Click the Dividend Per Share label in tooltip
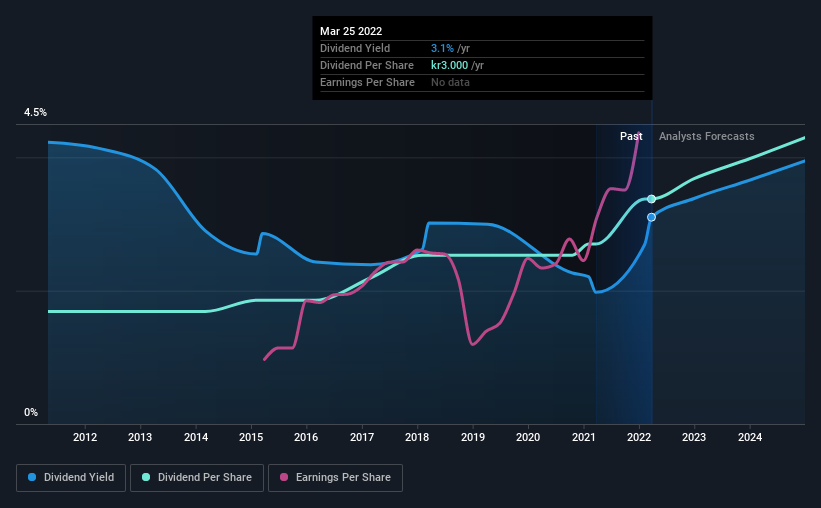Screen dimensions: 821x508 [367, 65]
